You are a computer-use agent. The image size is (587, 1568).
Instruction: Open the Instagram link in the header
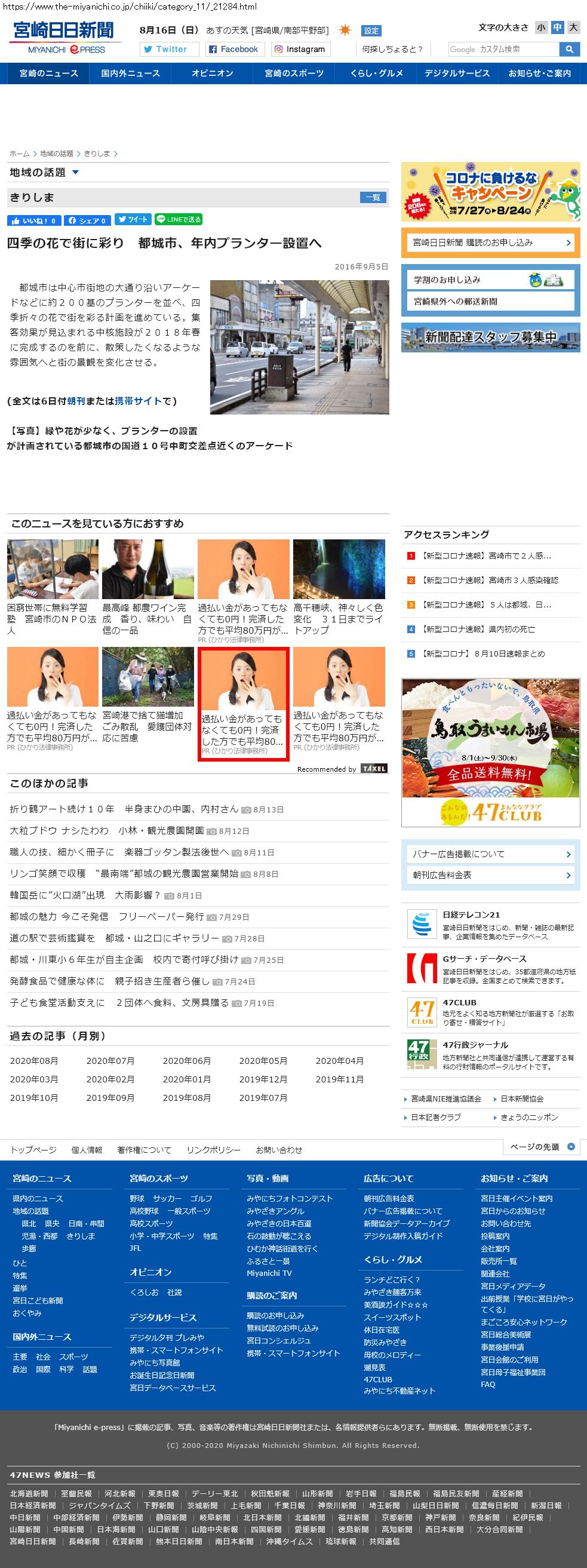point(300,50)
